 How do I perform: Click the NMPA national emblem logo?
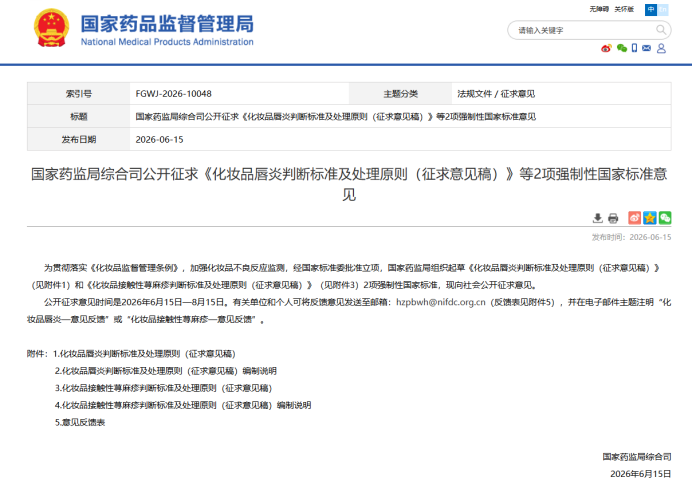(52, 29)
